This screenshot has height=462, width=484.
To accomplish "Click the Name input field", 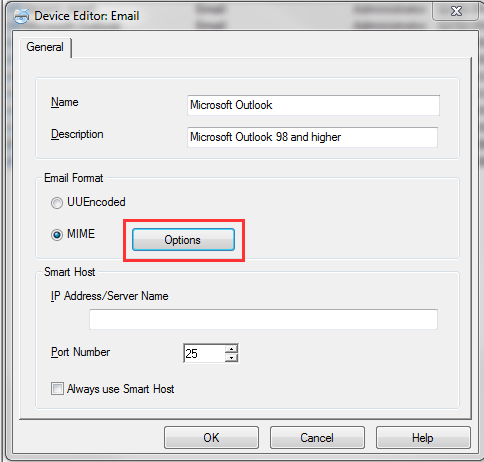I will pyautogui.click(x=313, y=105).
